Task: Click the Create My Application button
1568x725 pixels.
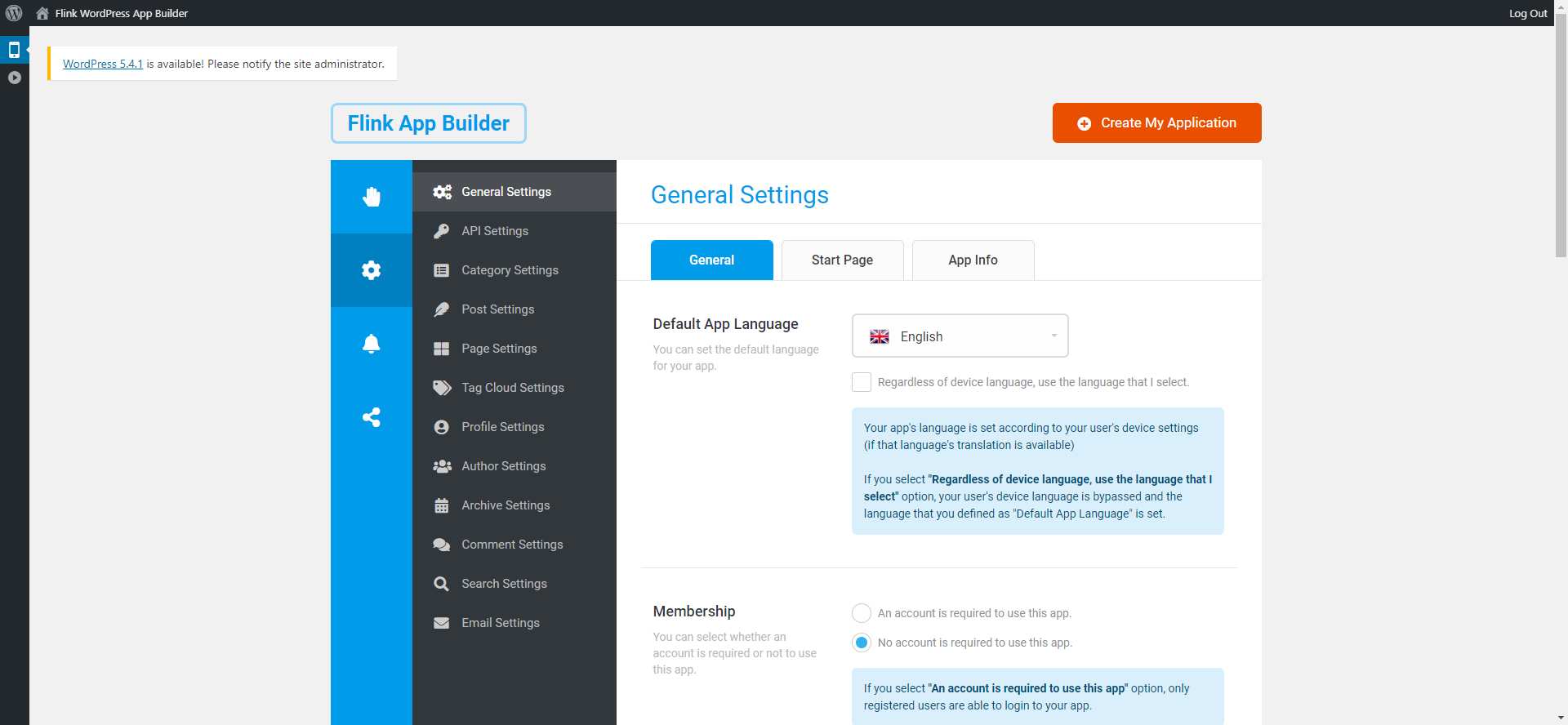Action: tap(1157, 122)
